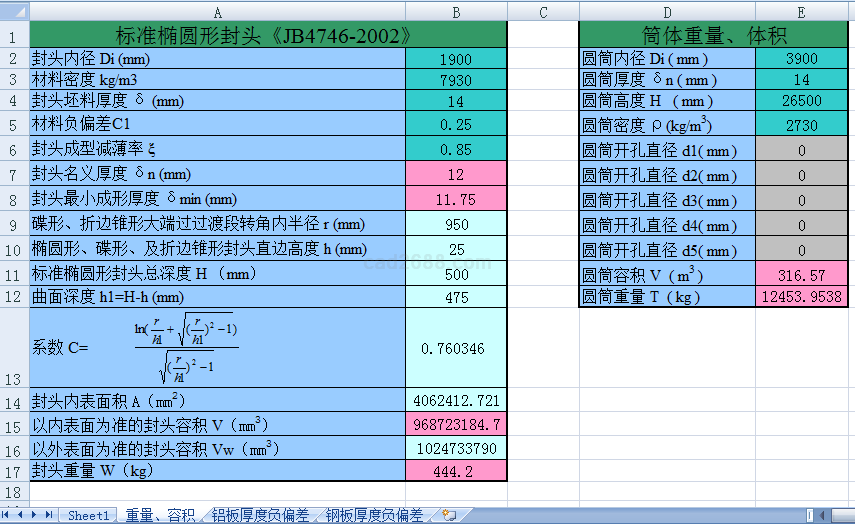Select column A header

click(x=218, y=12)
